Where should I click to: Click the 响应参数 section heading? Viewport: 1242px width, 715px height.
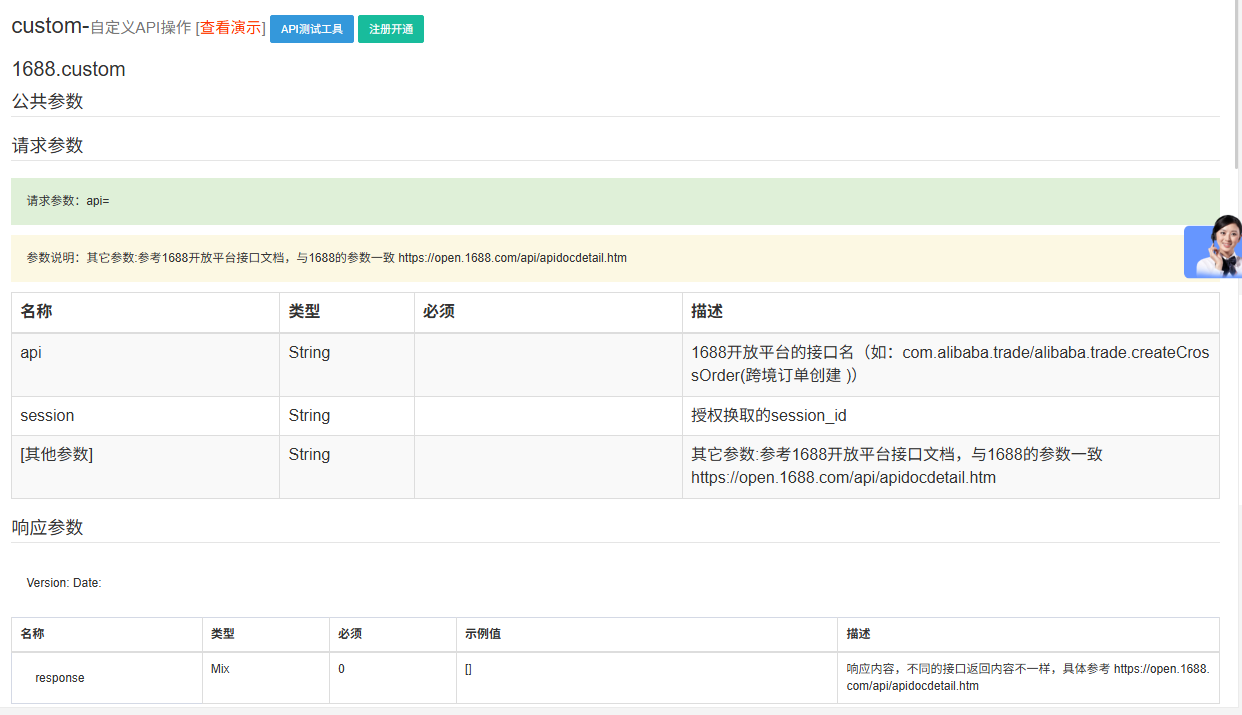[47, 527]
